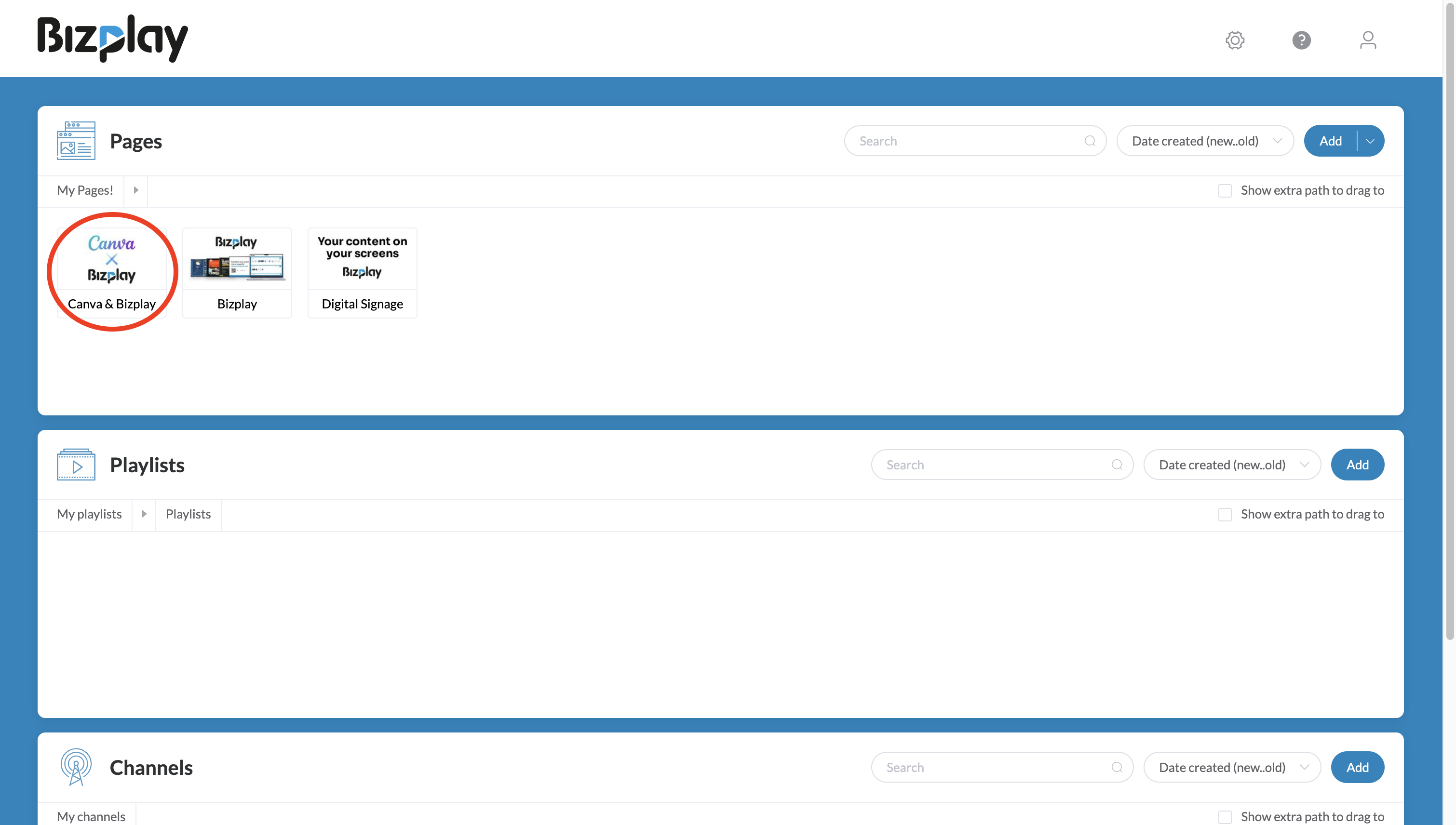
Task: Focus the Playlists search field
Action: coord(1002,465)
